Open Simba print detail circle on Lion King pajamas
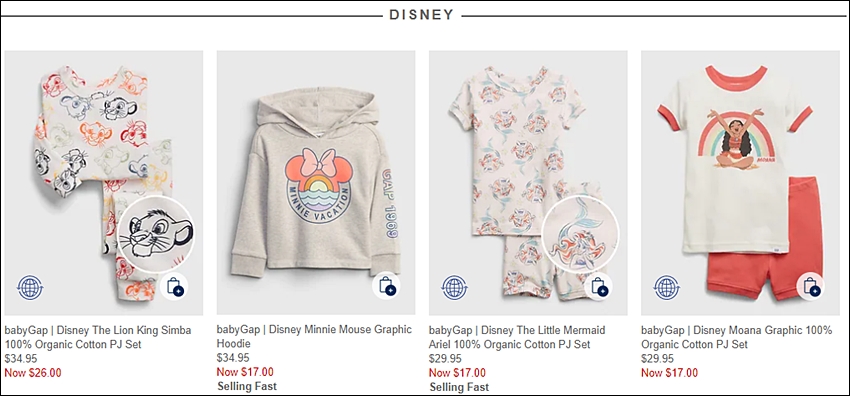 (156, 234)
